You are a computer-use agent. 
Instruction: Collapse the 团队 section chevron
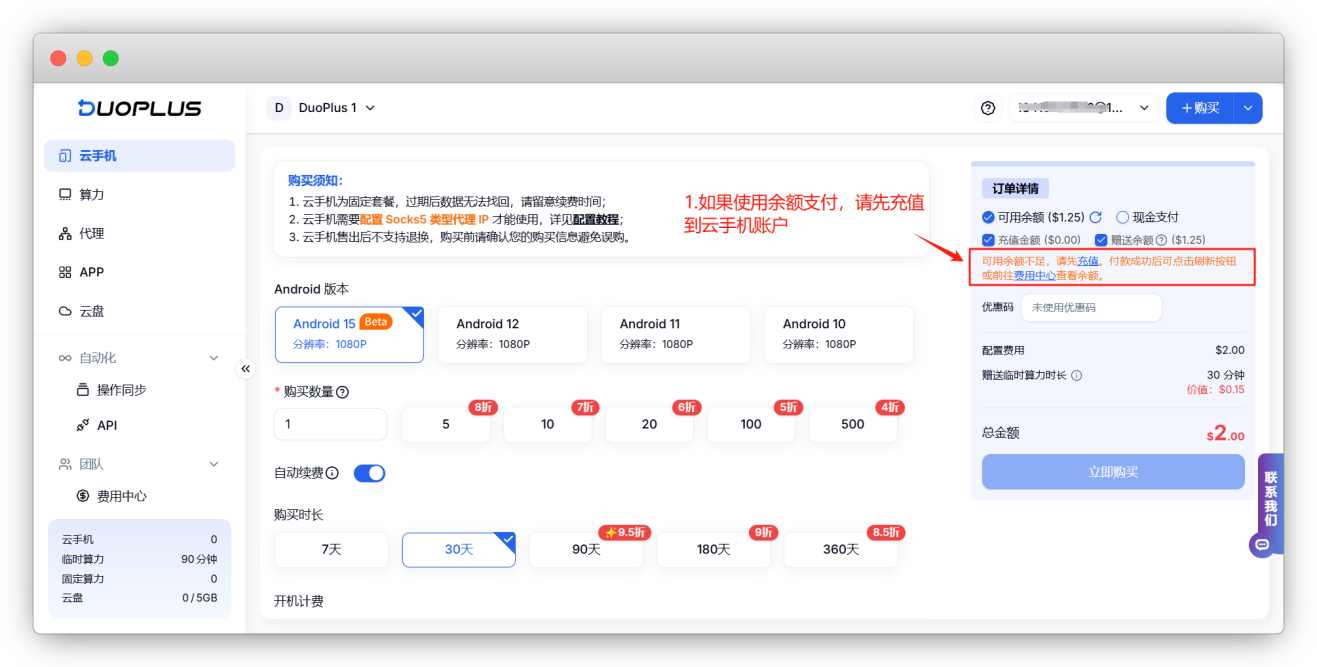[x=213, y=465]
